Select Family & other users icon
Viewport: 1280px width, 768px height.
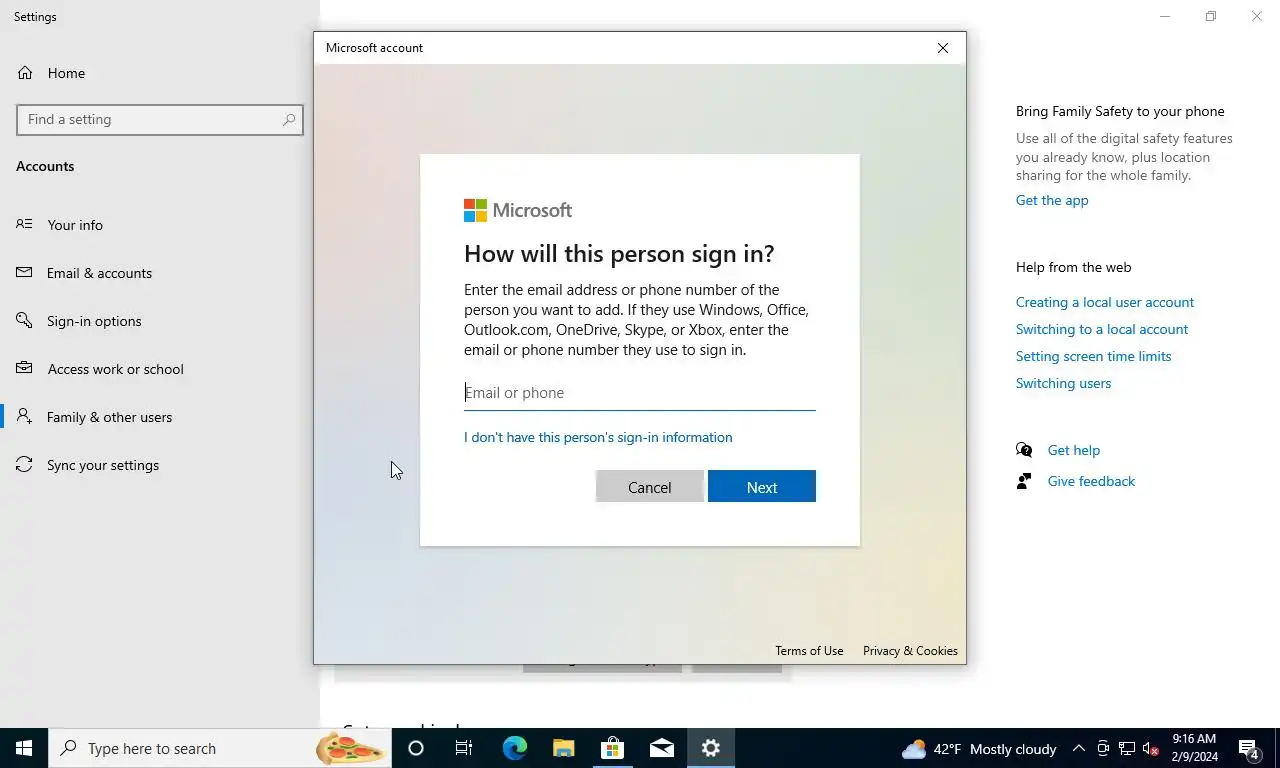click(25, 416)
